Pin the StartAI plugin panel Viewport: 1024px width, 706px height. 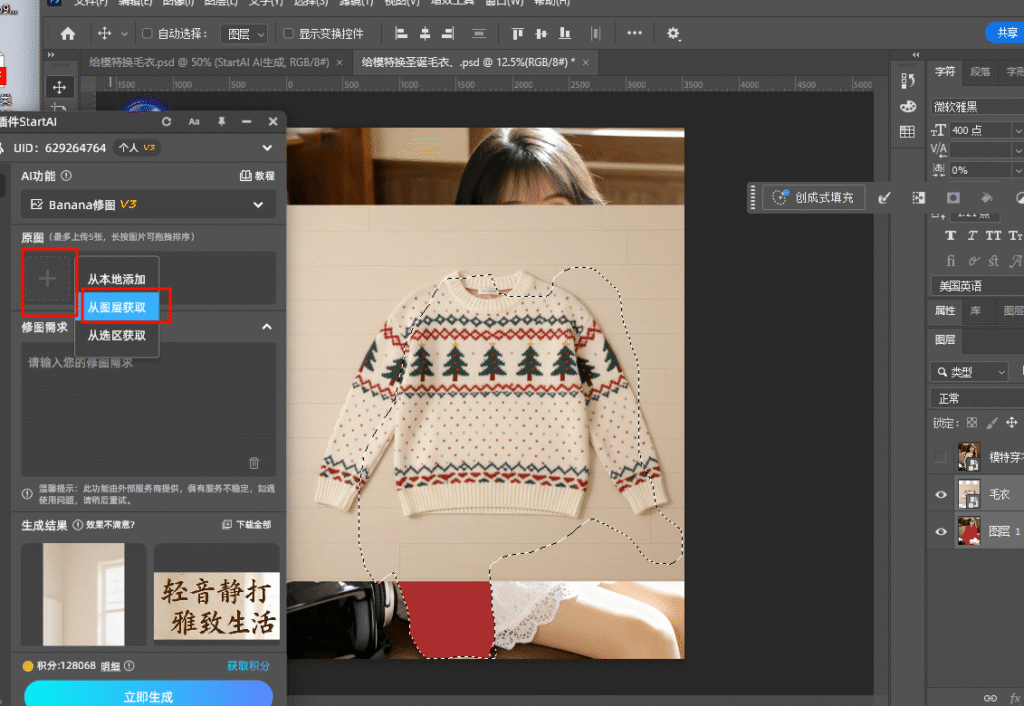pos(221,121)
